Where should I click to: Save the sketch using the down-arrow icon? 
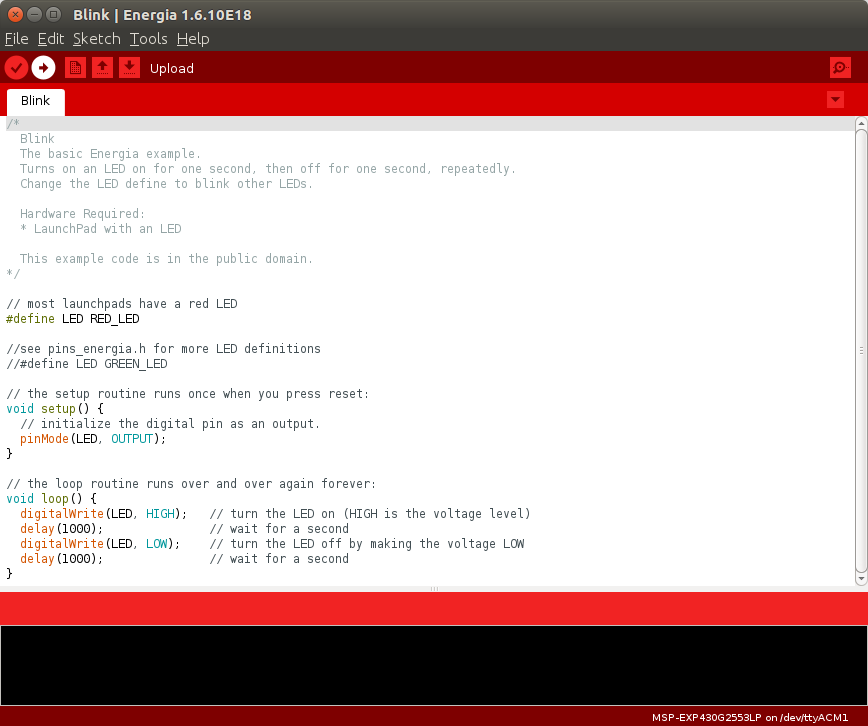click(x=129, y=68)
